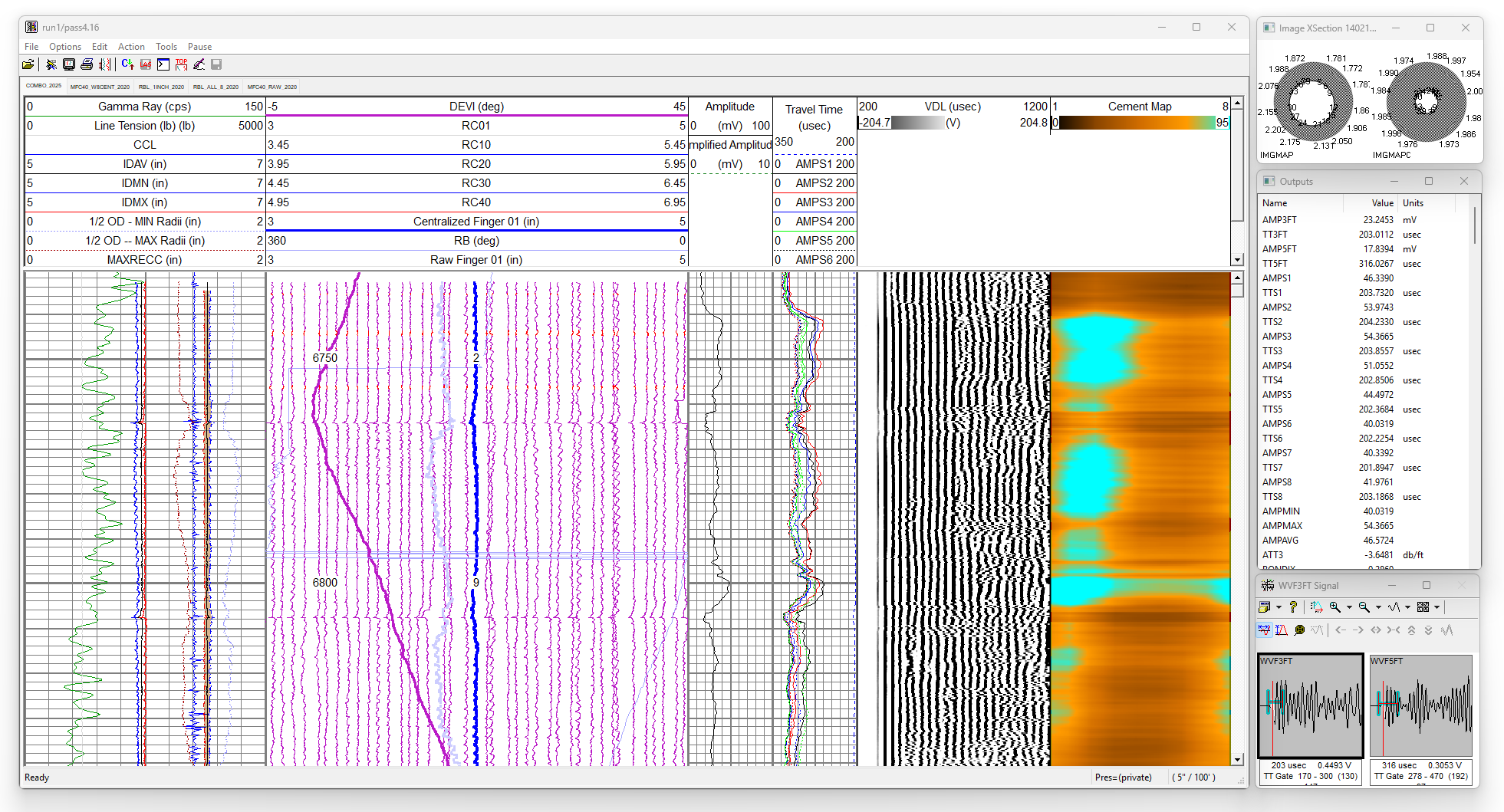1504x812 pixels.
Task: Click the printer icon in main toolbar
Action: click(87, 65)
